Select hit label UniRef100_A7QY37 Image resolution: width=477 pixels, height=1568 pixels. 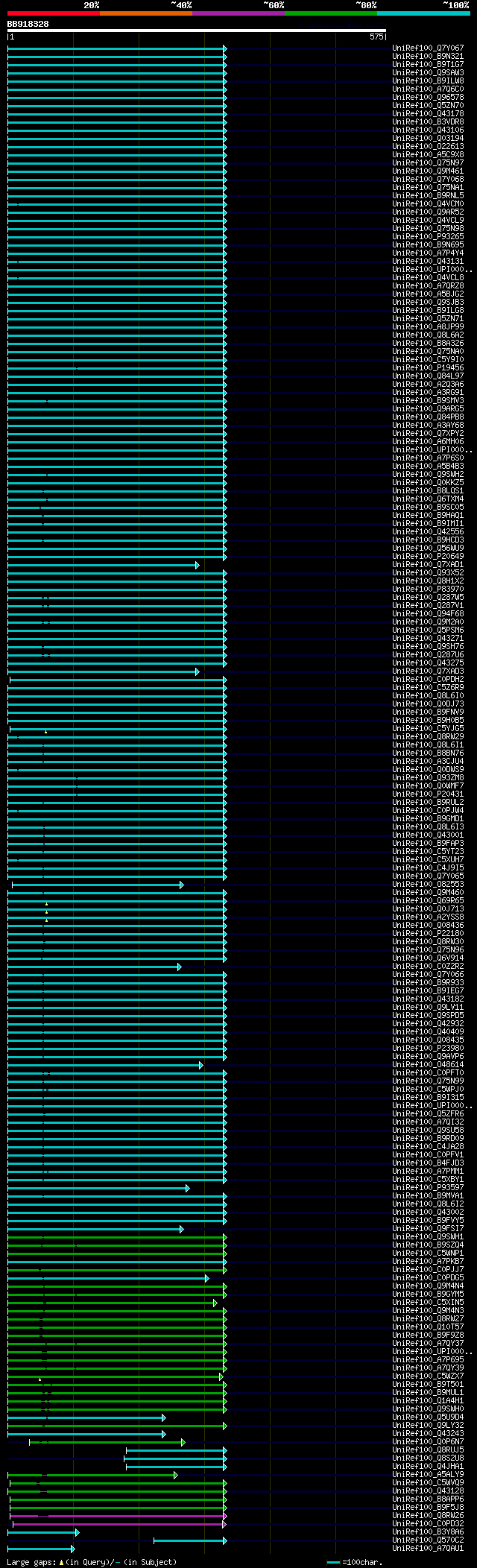pyautogui.click(x=428, y=1344)
